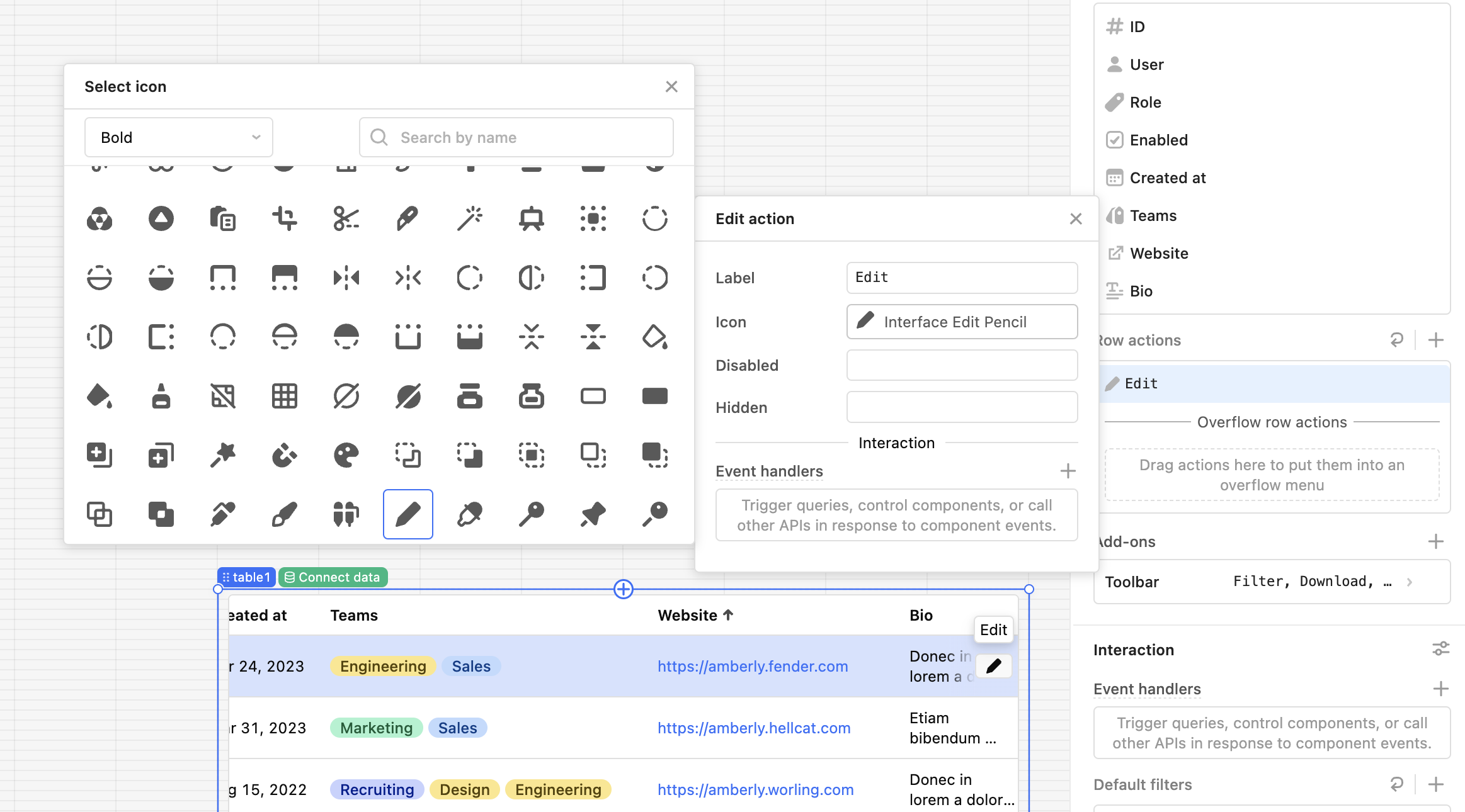Image resolution: width=1465 pixels, height=812 pixels.
Task: Select the paint brush icon
Action: (284, 514)
